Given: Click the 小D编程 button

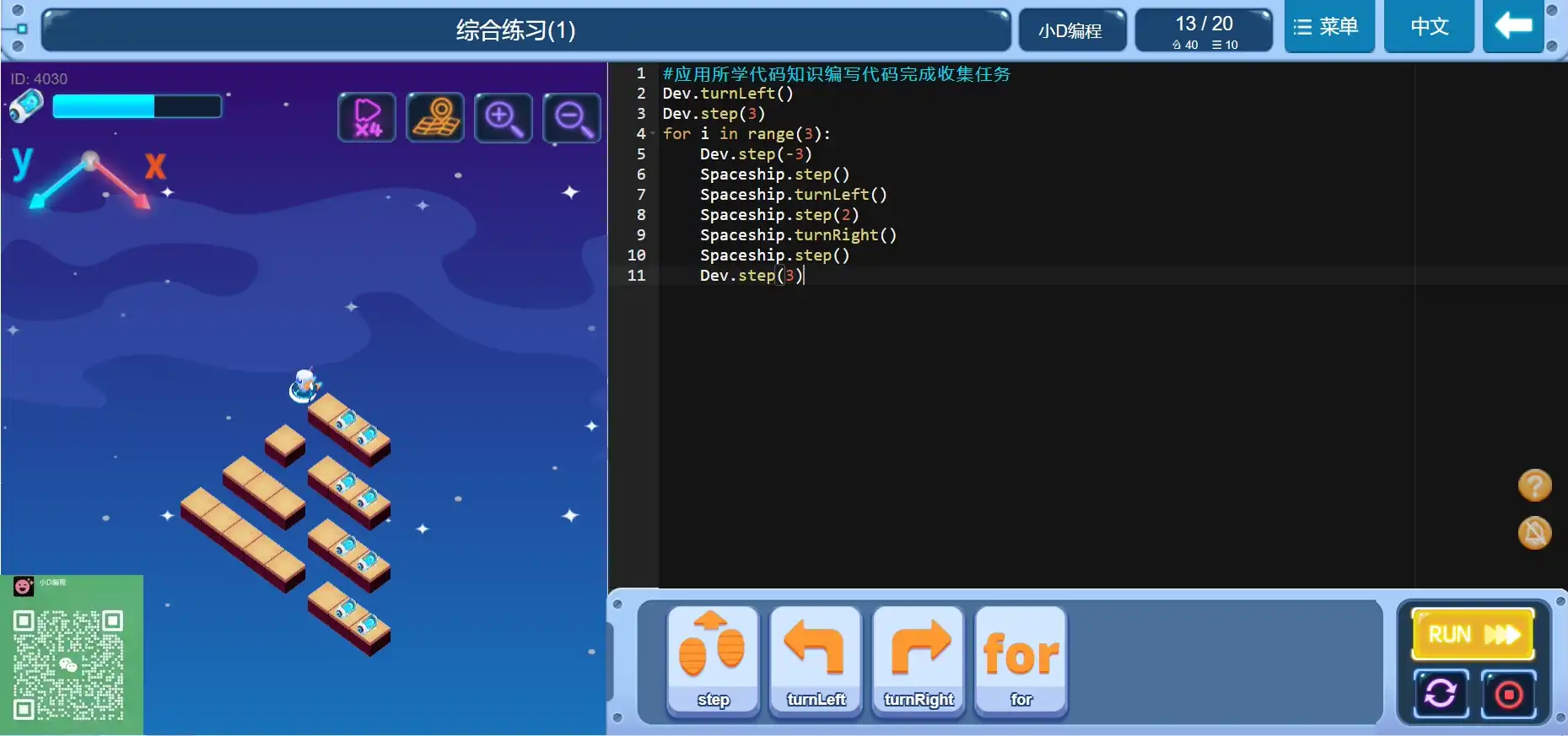Looking at the screenshot, I should click(1071, 31).
